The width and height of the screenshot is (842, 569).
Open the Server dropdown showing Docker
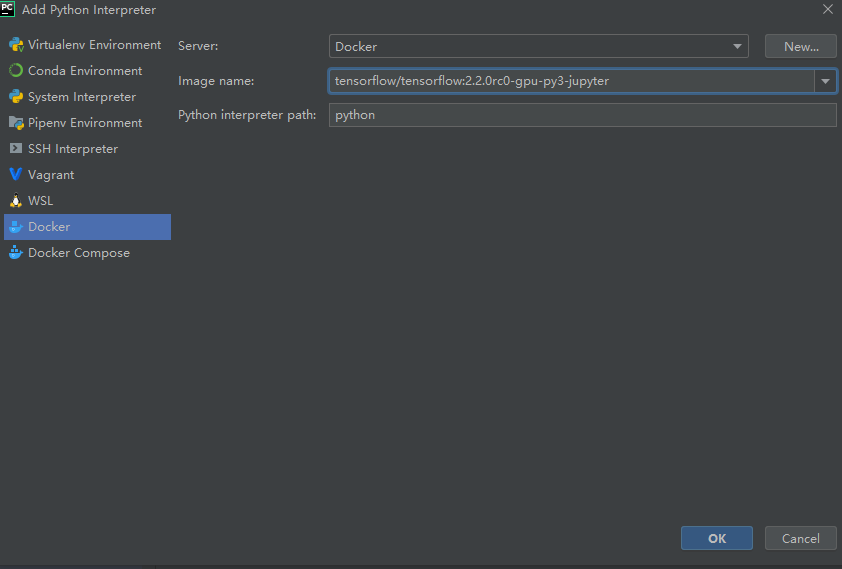click(x=539, y=46)
